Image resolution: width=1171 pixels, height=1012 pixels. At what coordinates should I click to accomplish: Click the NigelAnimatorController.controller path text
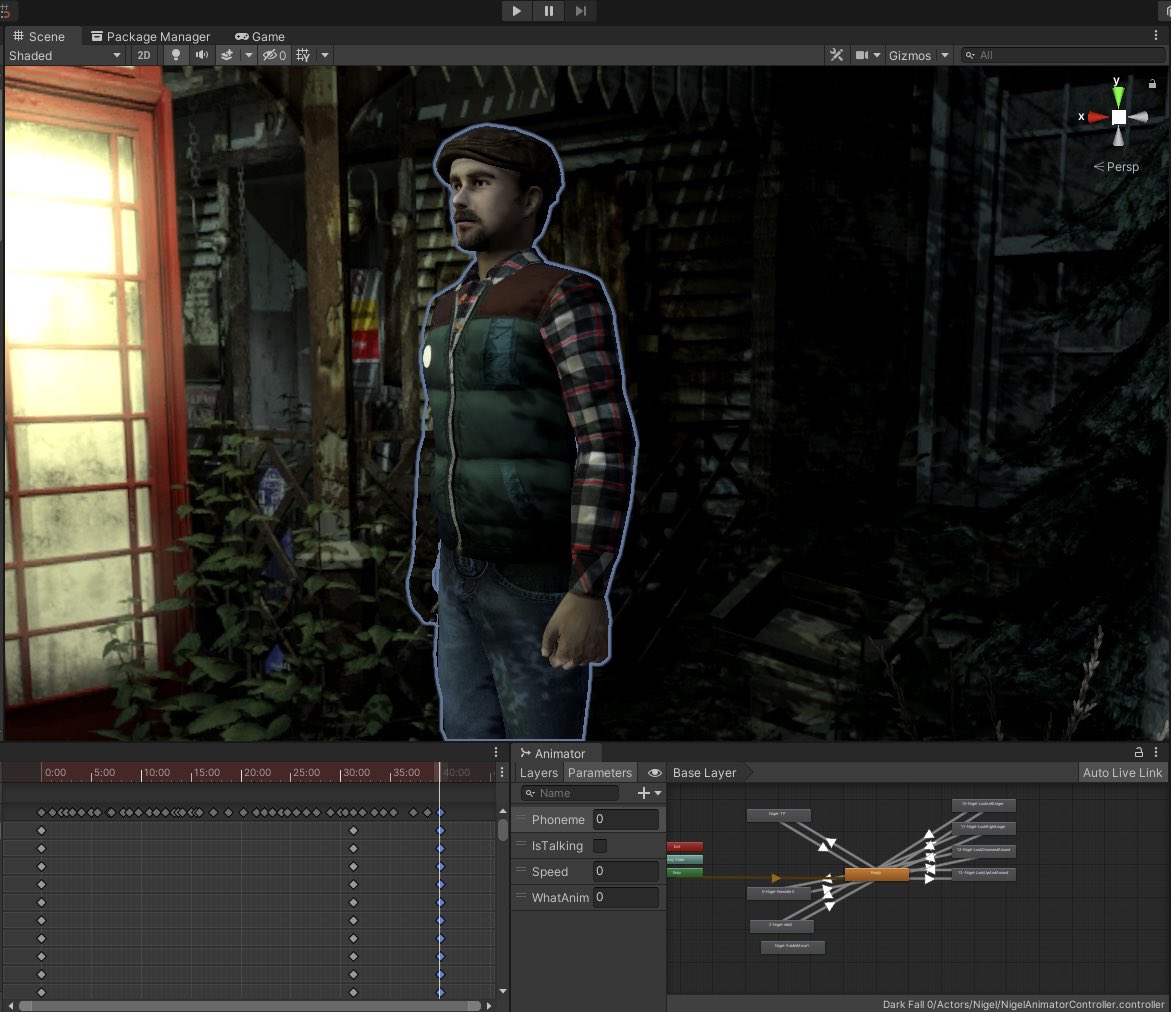[x=1023, y=1005]
